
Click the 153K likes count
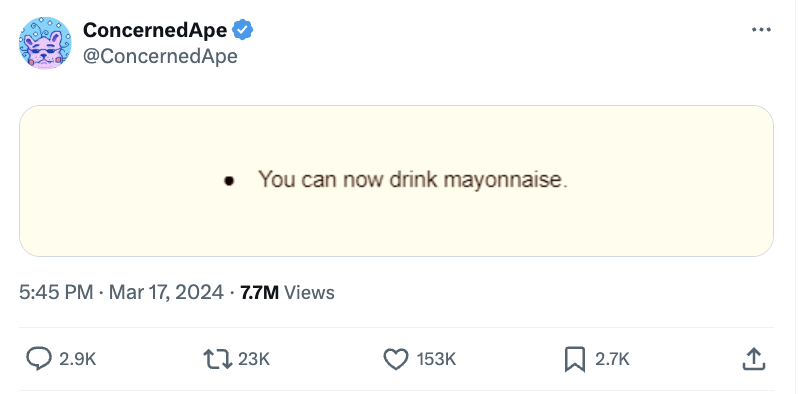[436, 359]
